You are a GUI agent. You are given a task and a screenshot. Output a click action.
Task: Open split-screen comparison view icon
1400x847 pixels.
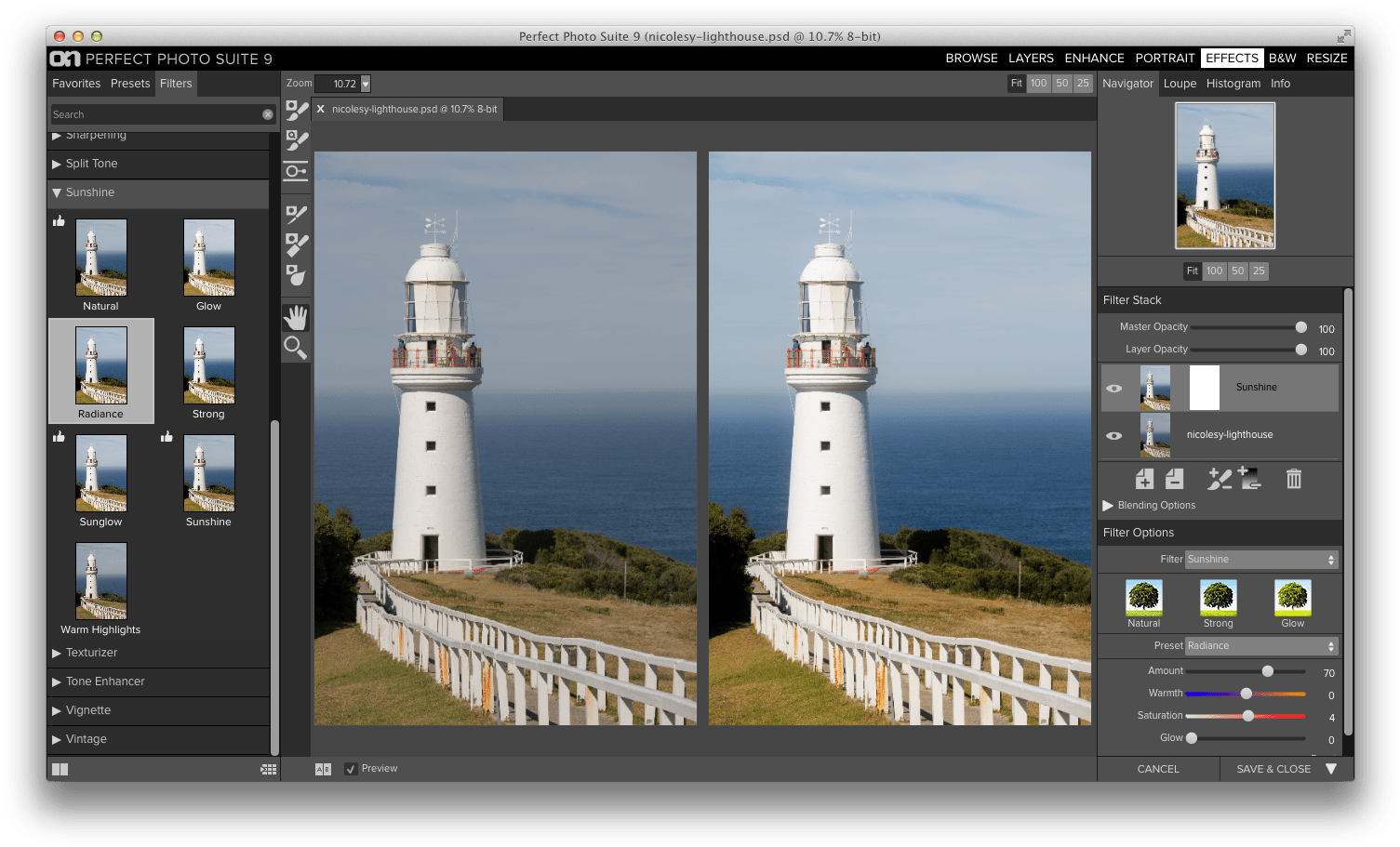coord(322,768)
